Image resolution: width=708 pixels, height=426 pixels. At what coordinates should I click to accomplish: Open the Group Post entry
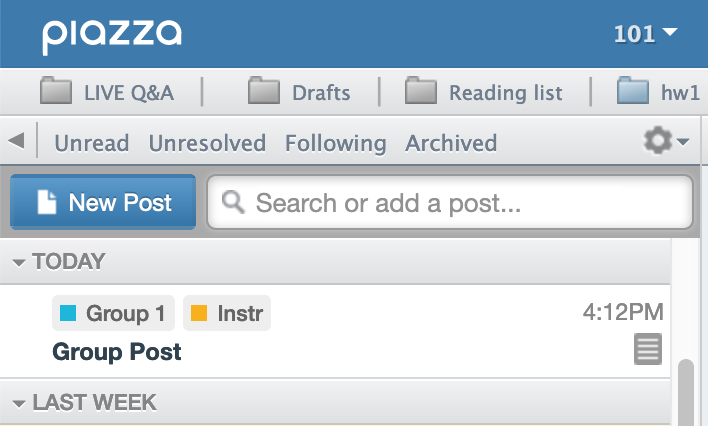pyautogui.click(x=335, y=331)
